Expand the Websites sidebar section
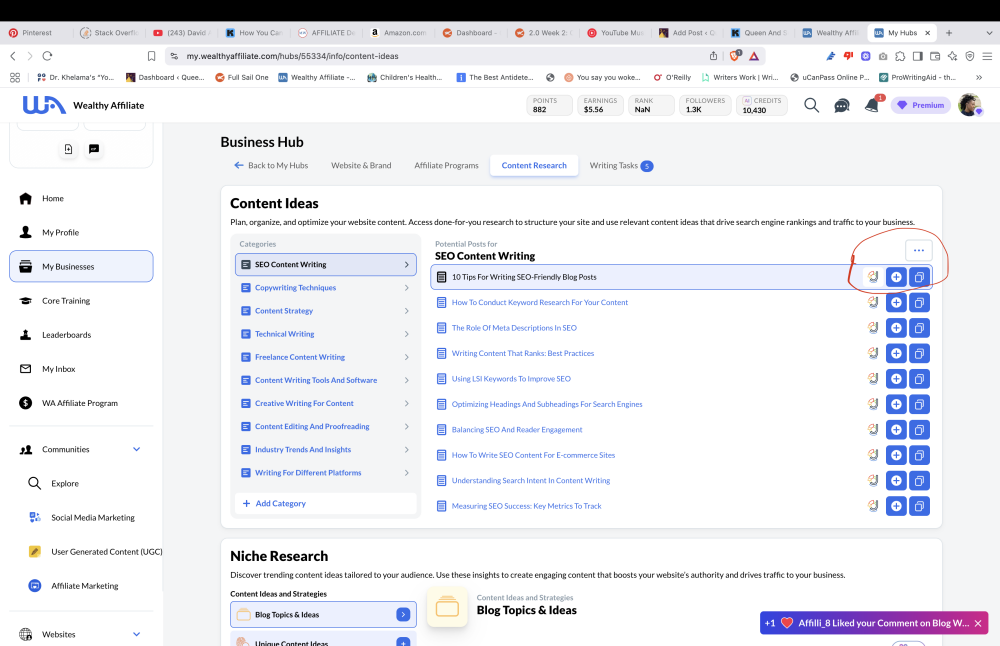The image size is (1000, 646). point(136,635)
